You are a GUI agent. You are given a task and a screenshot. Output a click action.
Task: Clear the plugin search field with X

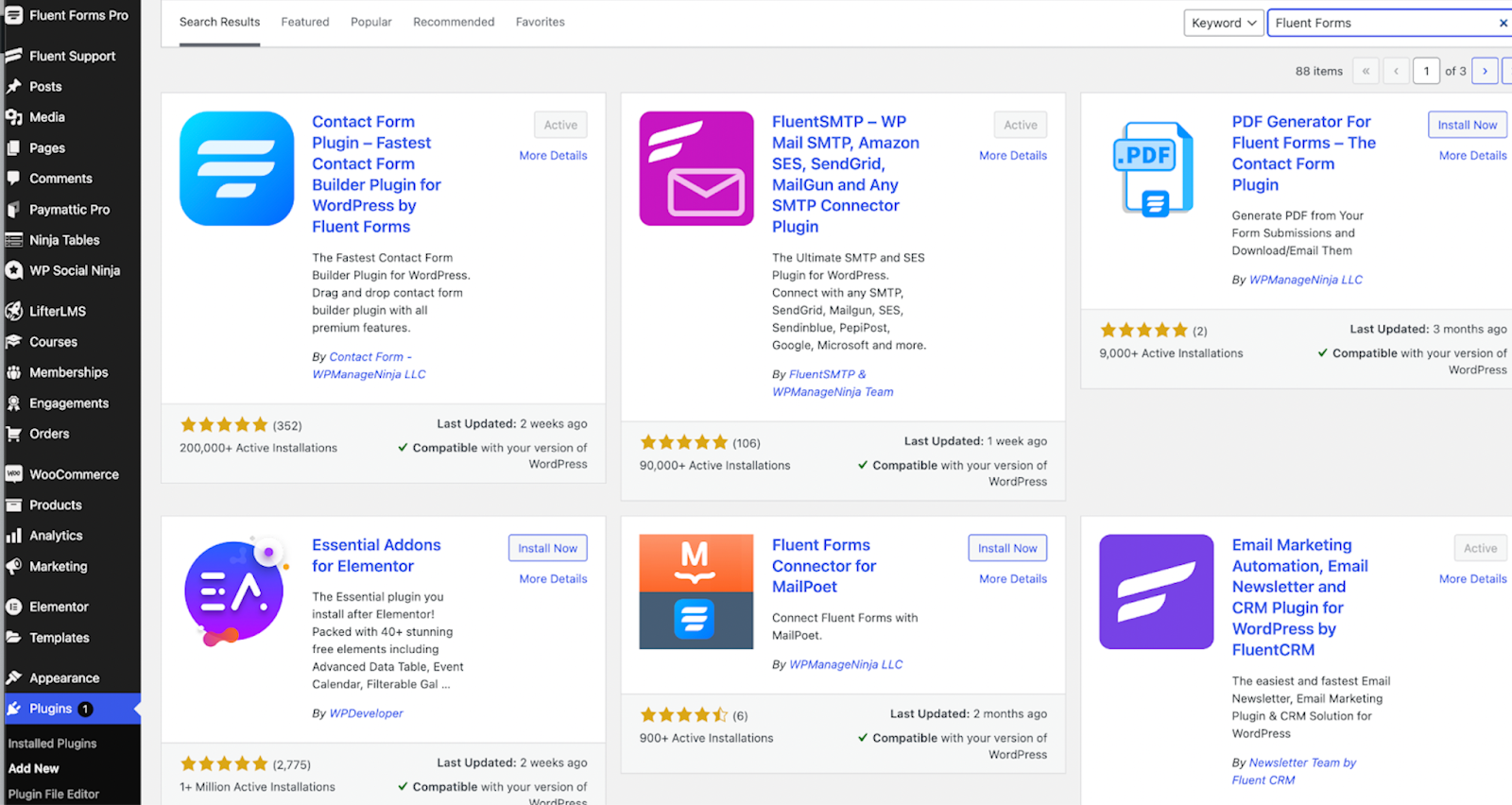(x=1503, y=23)
